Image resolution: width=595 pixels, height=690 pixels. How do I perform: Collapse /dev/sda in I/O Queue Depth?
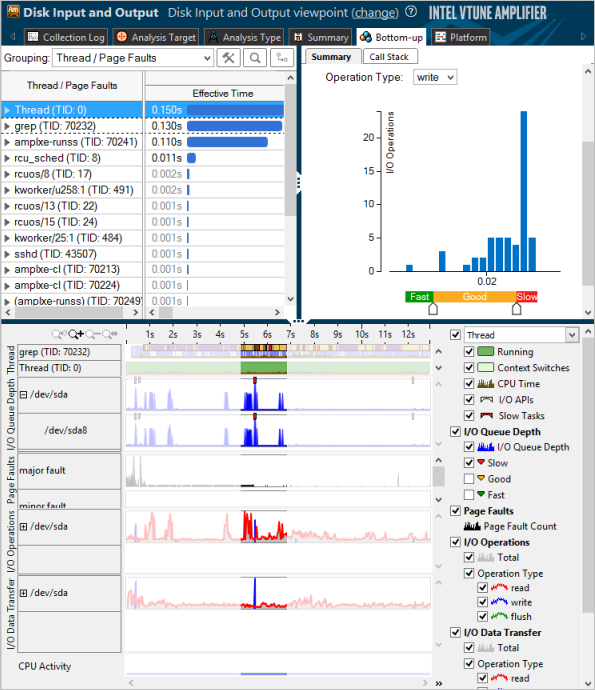[x=24, y=395]
